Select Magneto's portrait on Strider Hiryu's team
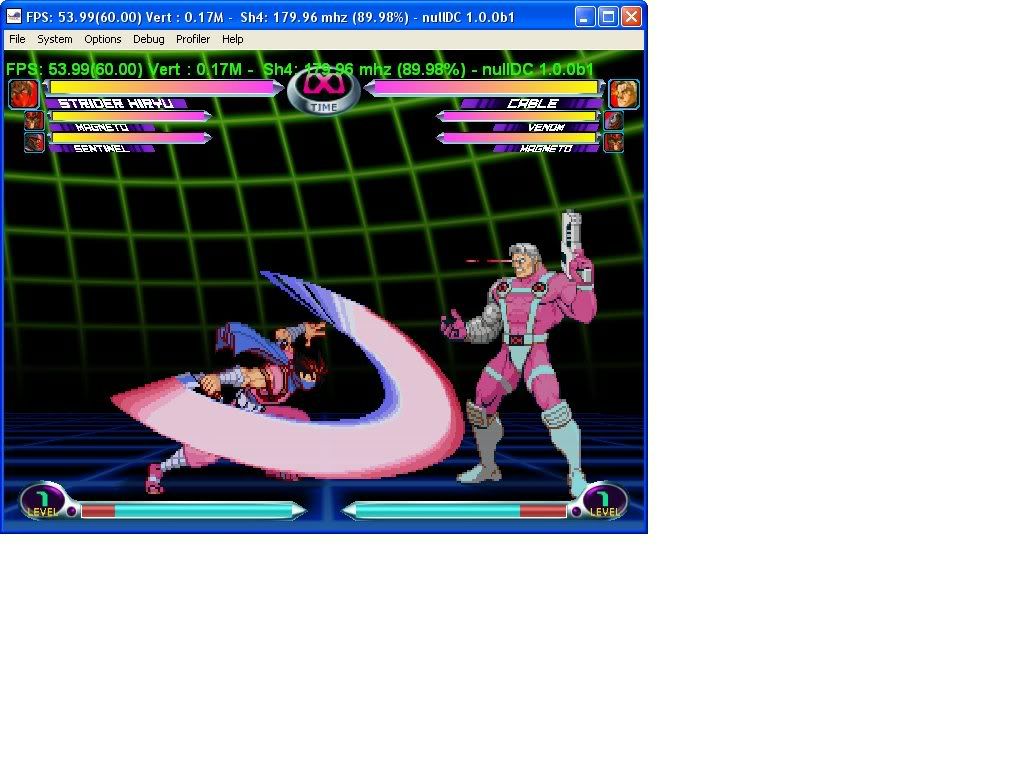 coord(34,120)
